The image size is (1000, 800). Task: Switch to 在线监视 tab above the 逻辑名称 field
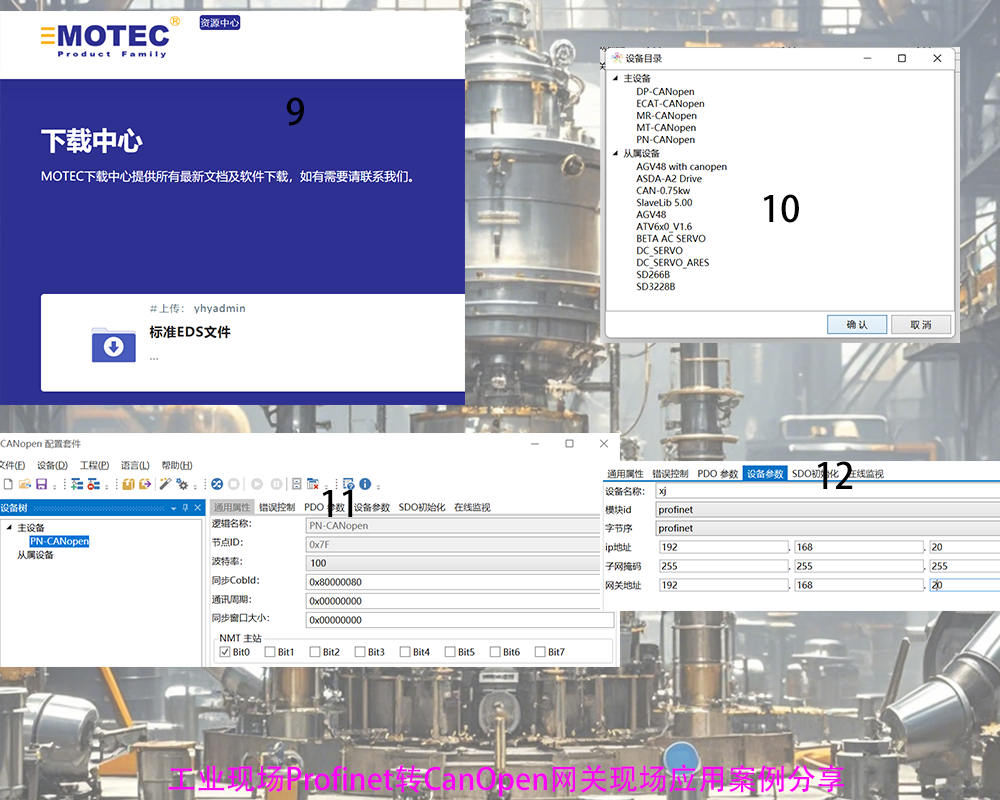click(472, 508)
